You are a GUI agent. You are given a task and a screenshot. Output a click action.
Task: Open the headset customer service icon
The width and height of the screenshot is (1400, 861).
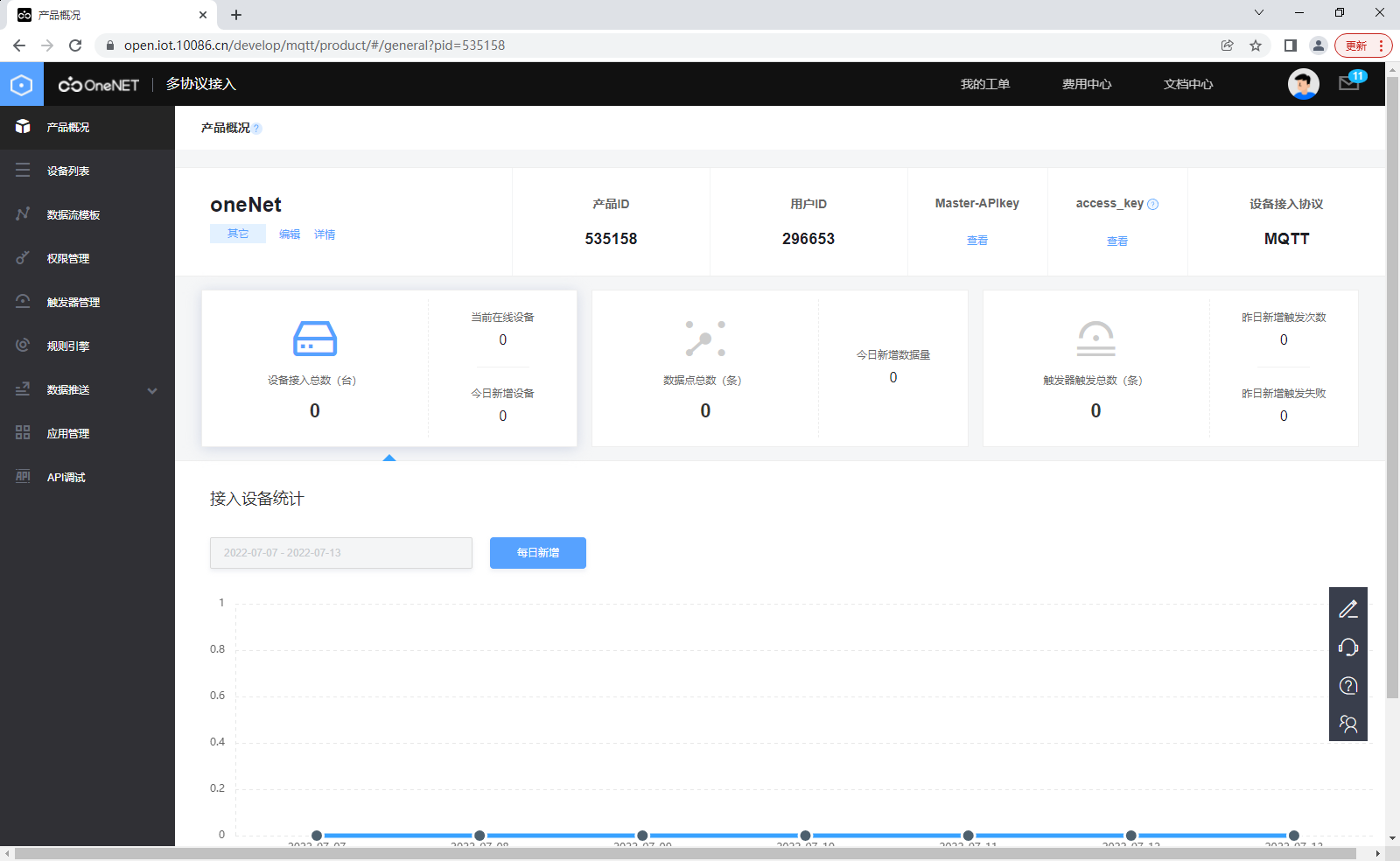1347,647
